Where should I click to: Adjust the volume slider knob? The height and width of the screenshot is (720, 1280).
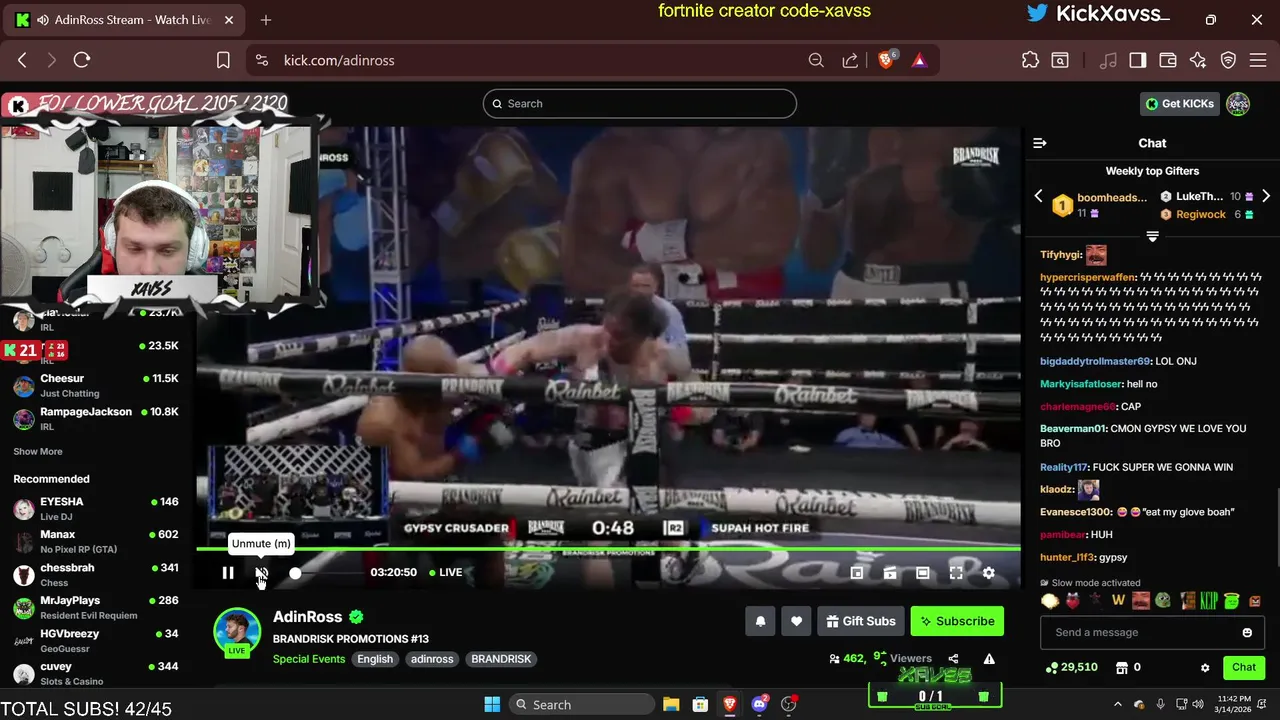coord(295,573)
